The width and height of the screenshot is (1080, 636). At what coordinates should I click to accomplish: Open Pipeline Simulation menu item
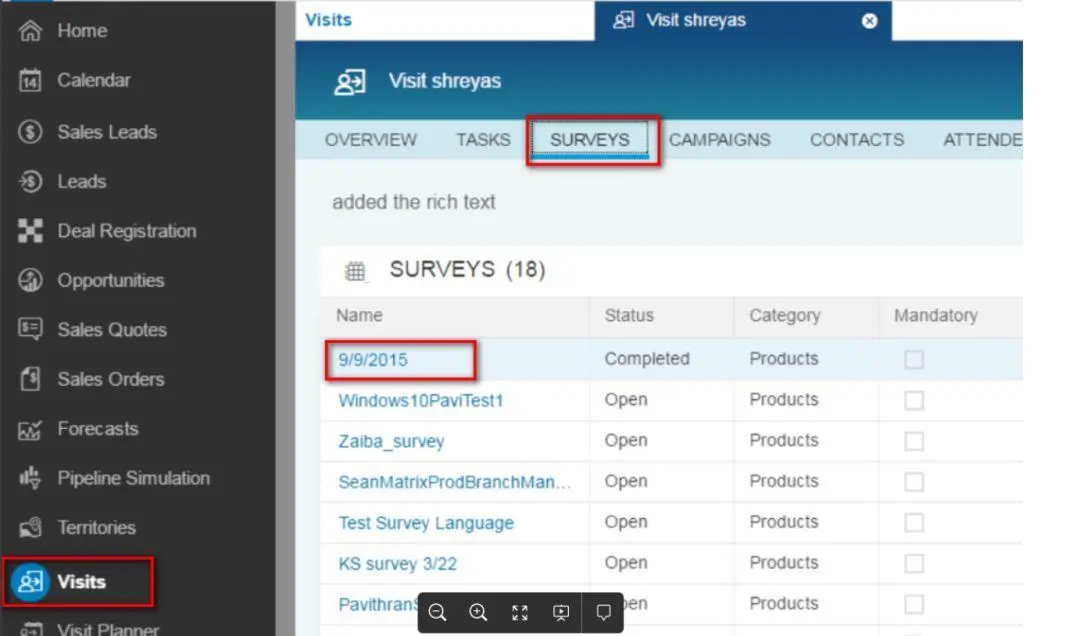(x=134, y=478)
